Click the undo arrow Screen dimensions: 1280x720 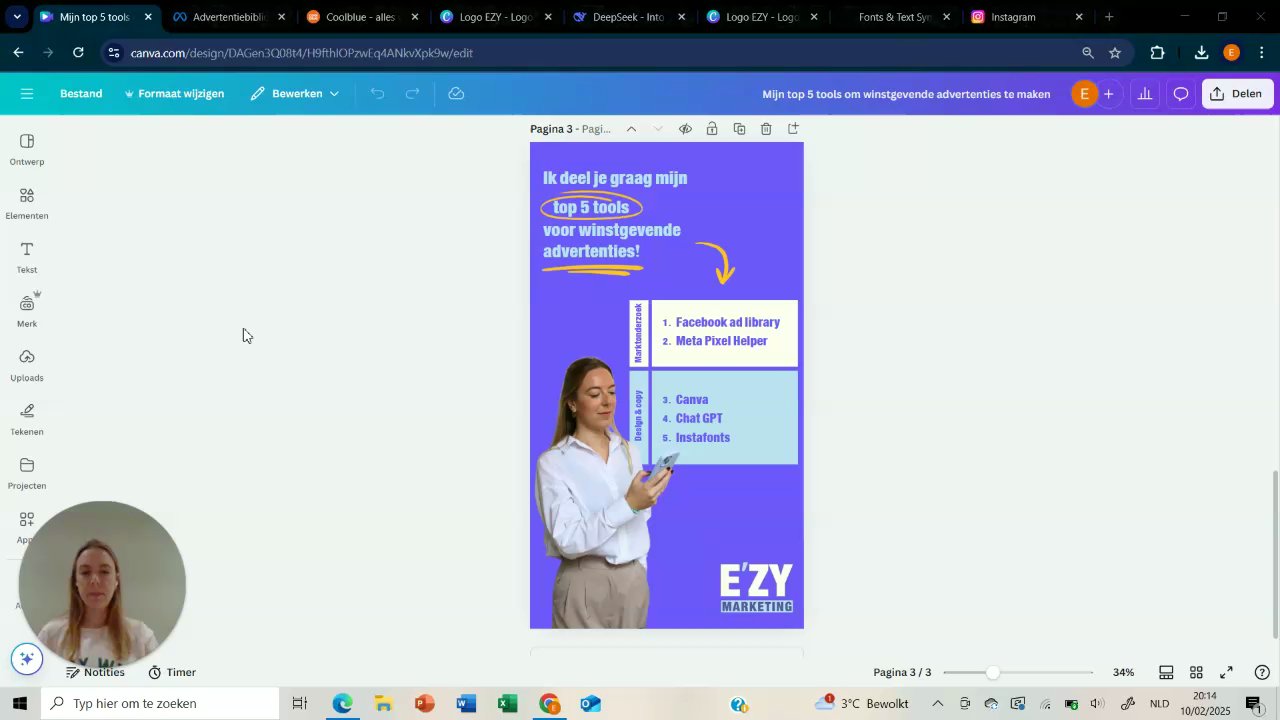click(x=377, y=94)
